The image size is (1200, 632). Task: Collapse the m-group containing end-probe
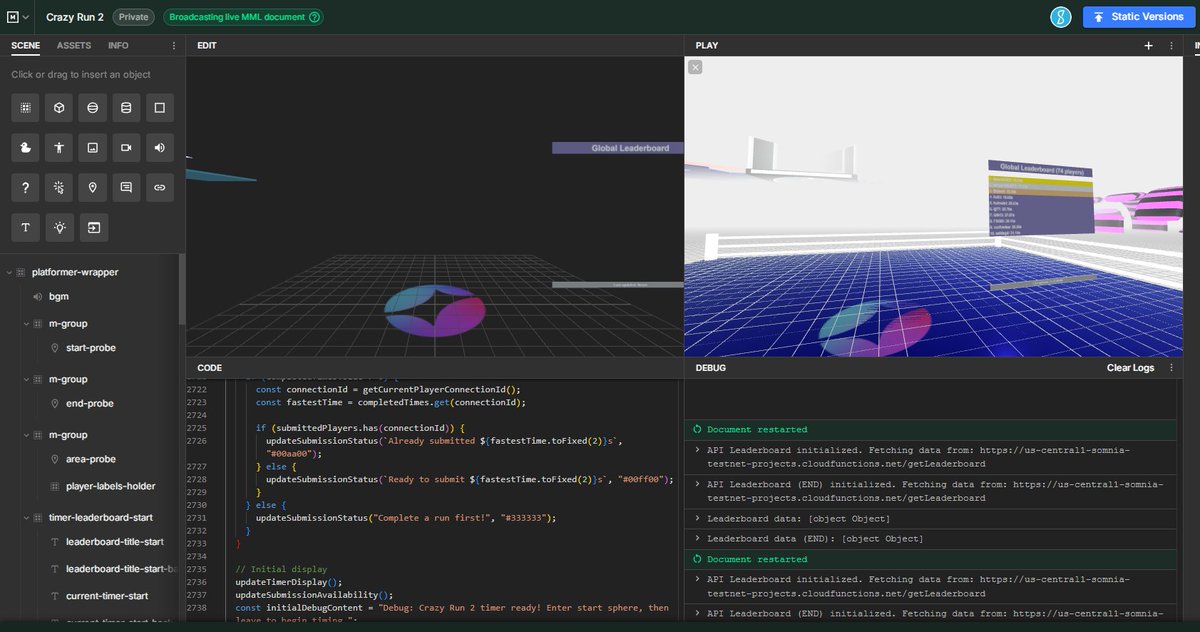coord(26,379)
